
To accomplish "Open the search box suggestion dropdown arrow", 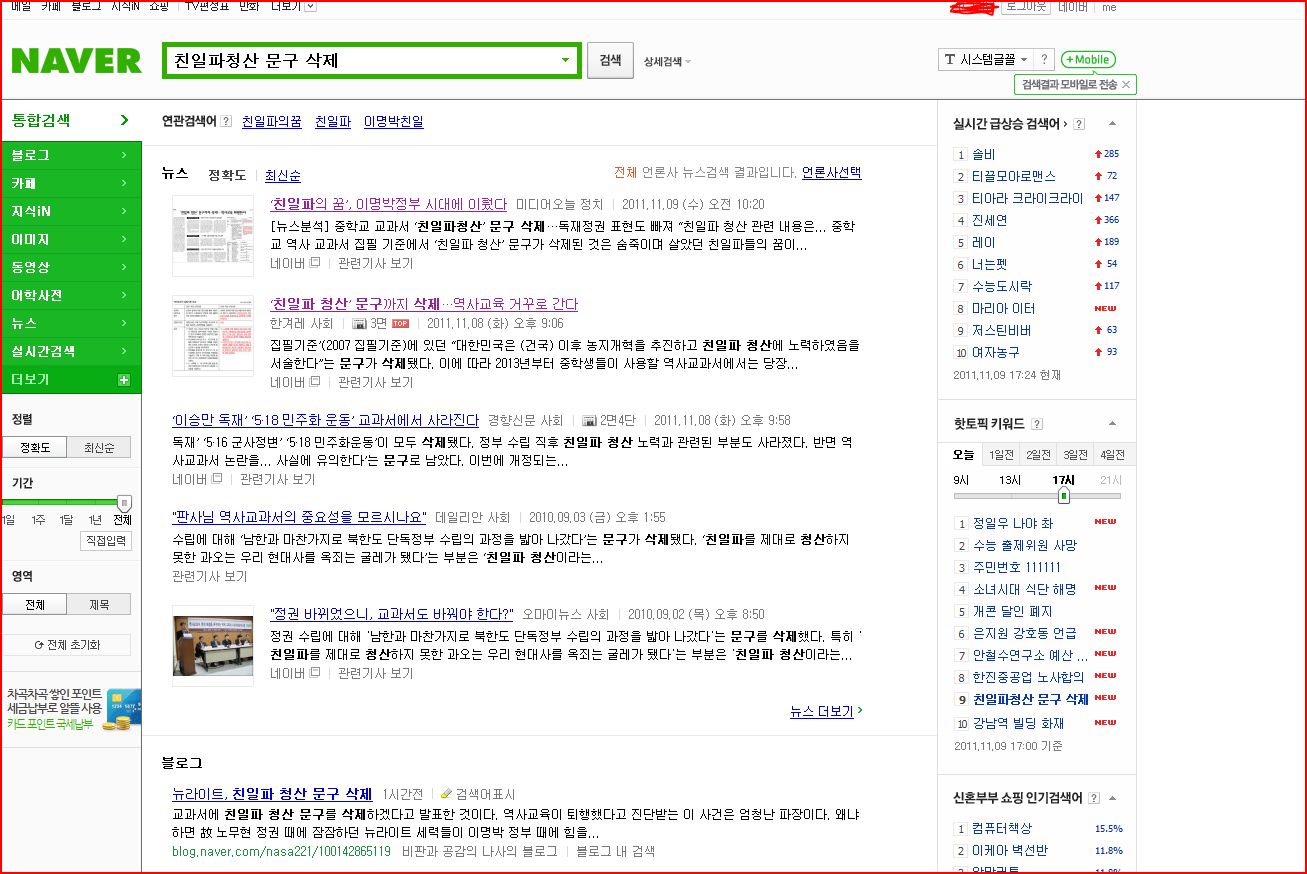I will (565, 60).
